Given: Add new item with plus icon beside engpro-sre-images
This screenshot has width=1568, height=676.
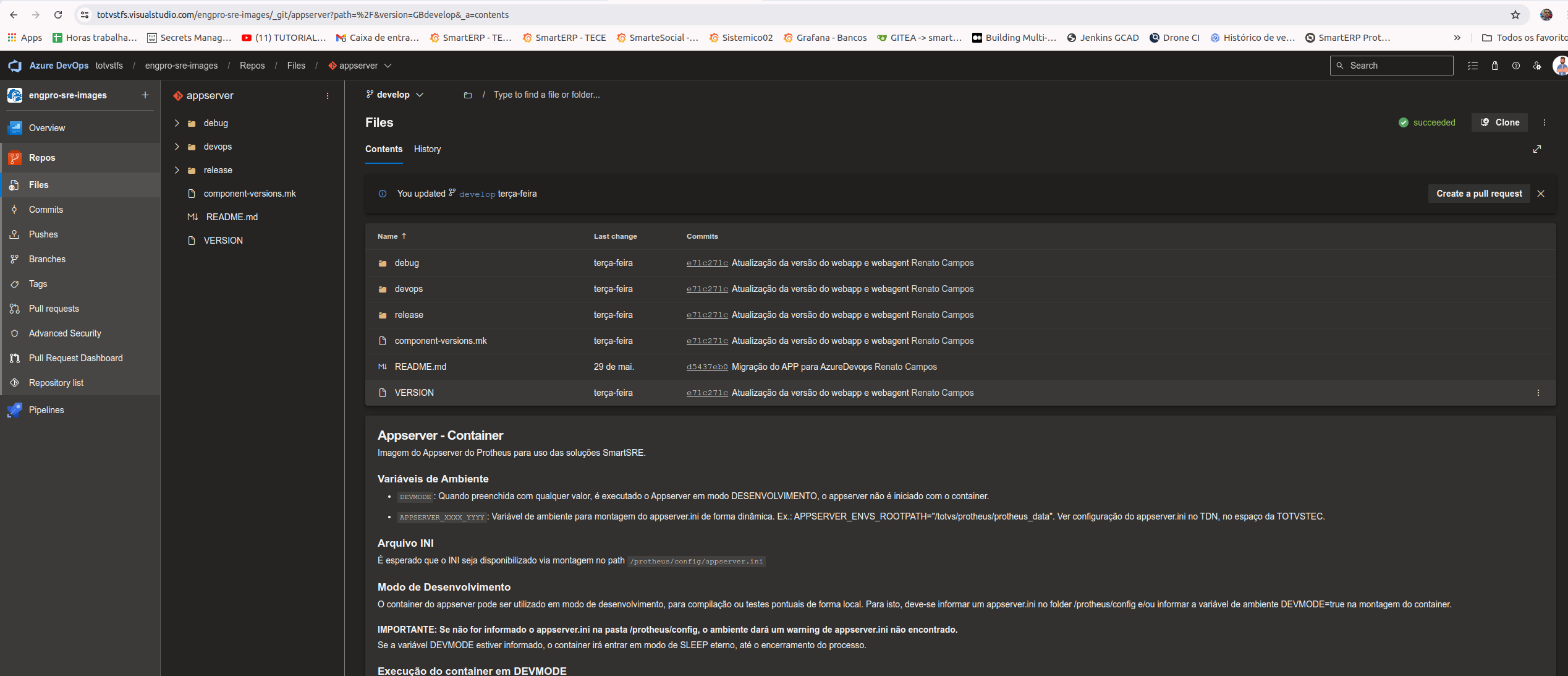Looking at the screenshot, I should point(145,95).
